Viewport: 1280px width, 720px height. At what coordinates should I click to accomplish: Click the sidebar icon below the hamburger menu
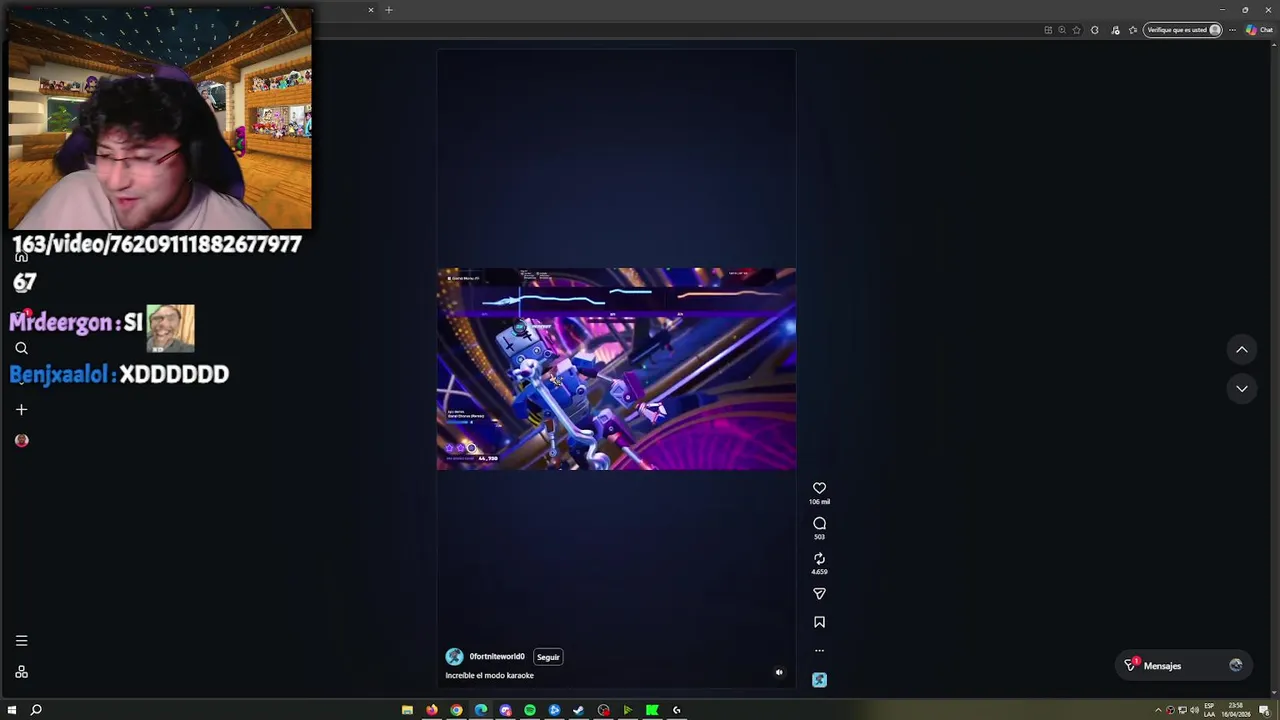[21, 672]
